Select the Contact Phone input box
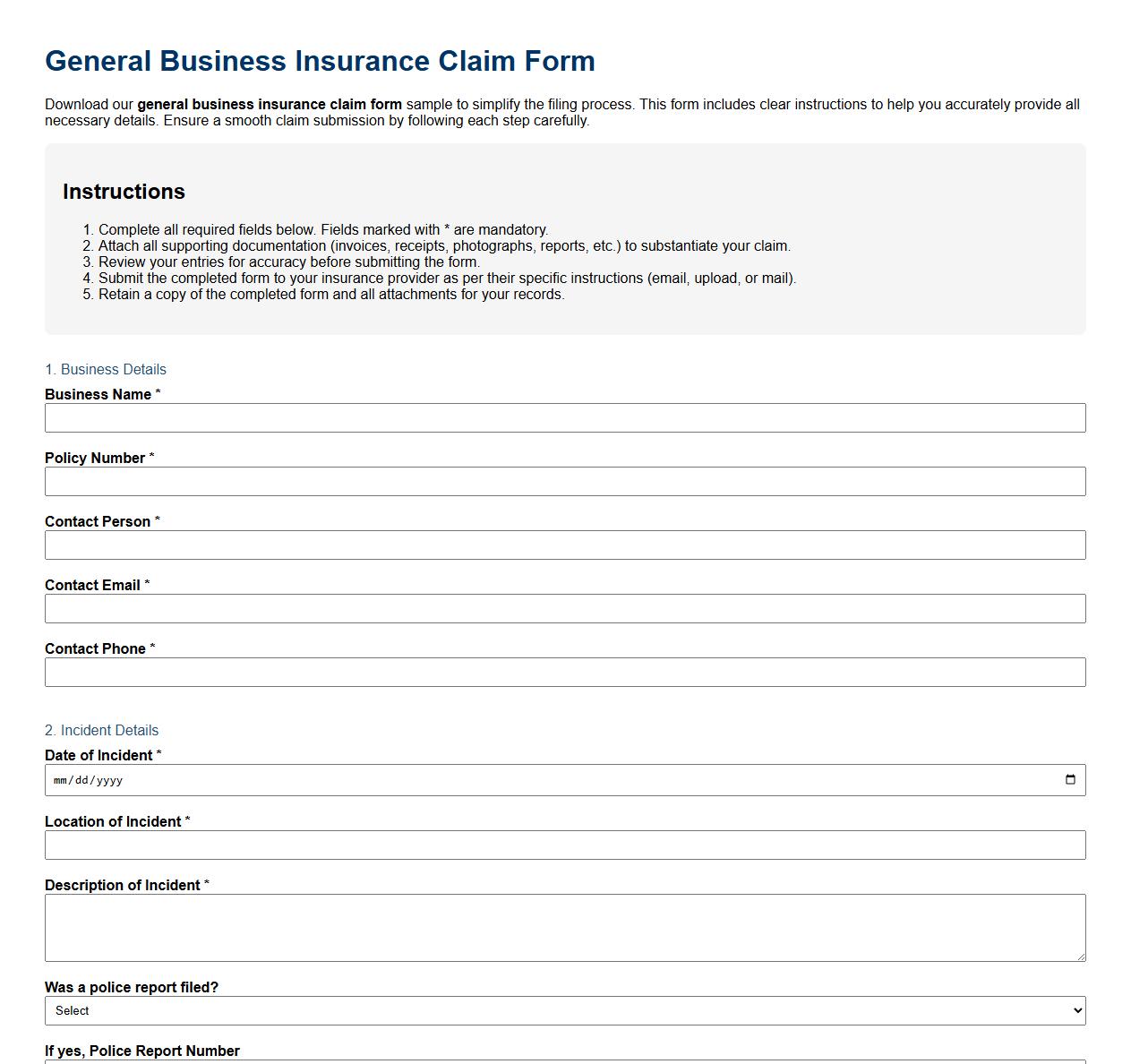This screenshot has width=1131, height=1064. point(565,672)
